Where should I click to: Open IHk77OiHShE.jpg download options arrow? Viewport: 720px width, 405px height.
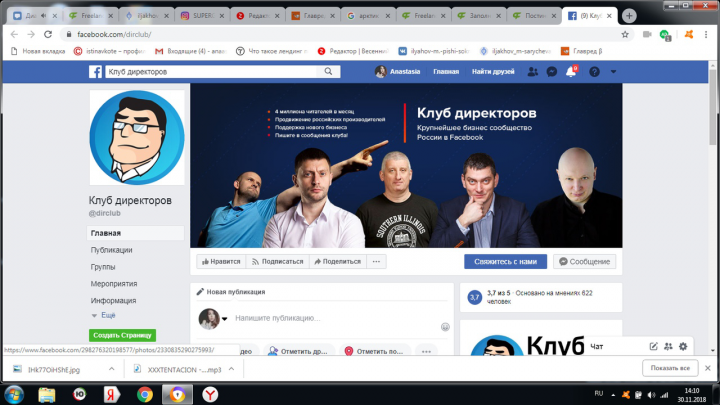(112, 369)
